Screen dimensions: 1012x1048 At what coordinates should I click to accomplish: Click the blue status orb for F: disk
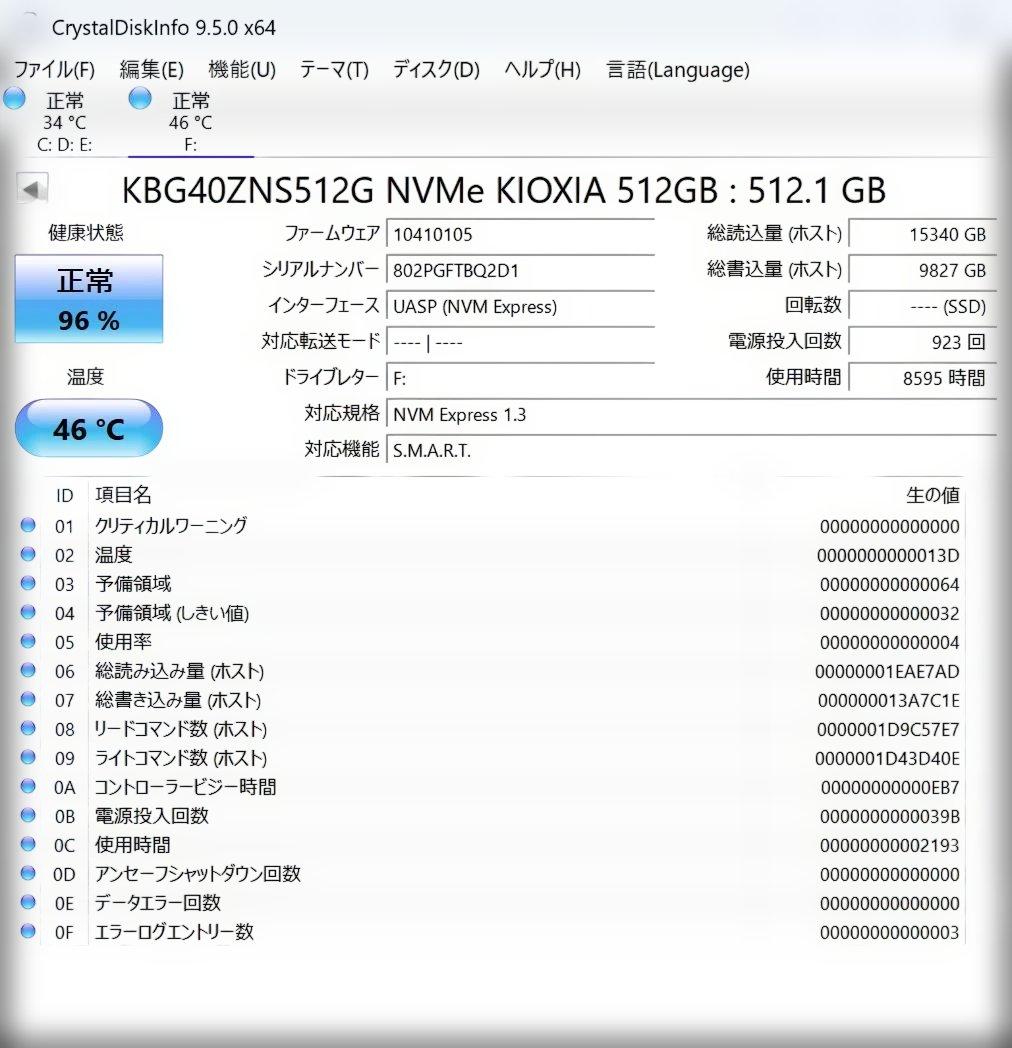[x=140, y=98]
